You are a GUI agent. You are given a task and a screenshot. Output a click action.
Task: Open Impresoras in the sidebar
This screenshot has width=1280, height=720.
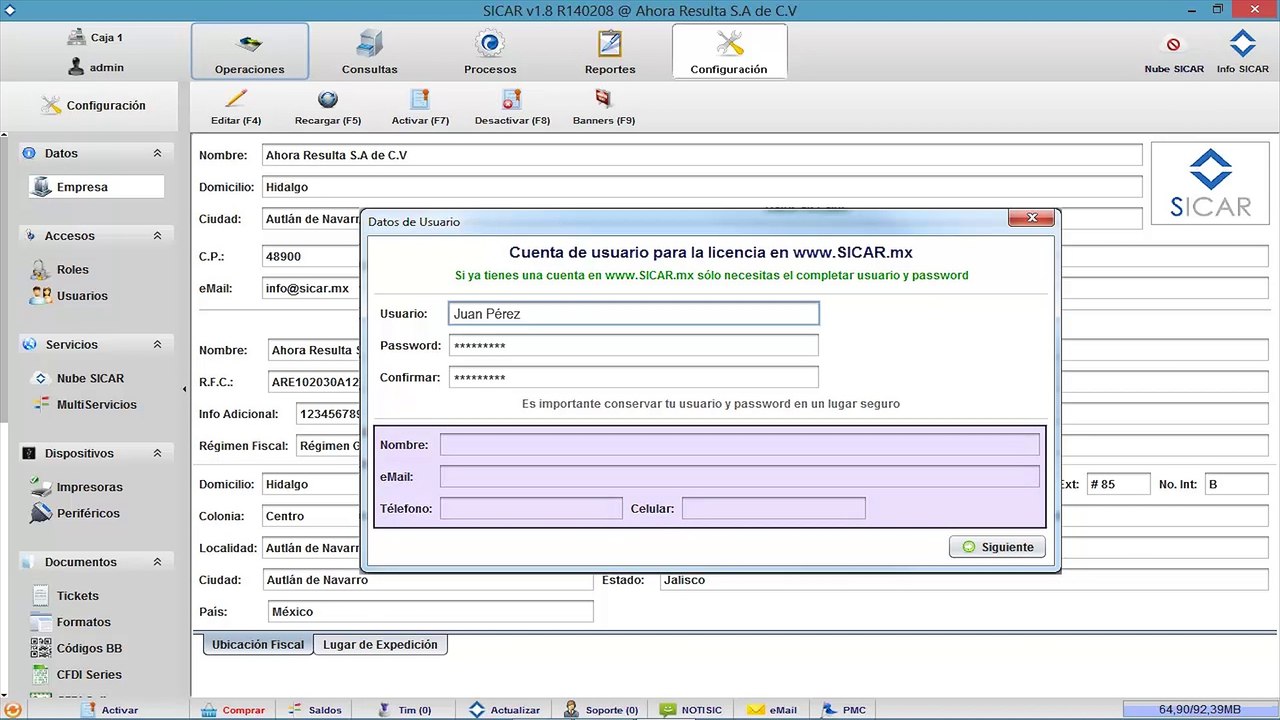coord(77,487)
